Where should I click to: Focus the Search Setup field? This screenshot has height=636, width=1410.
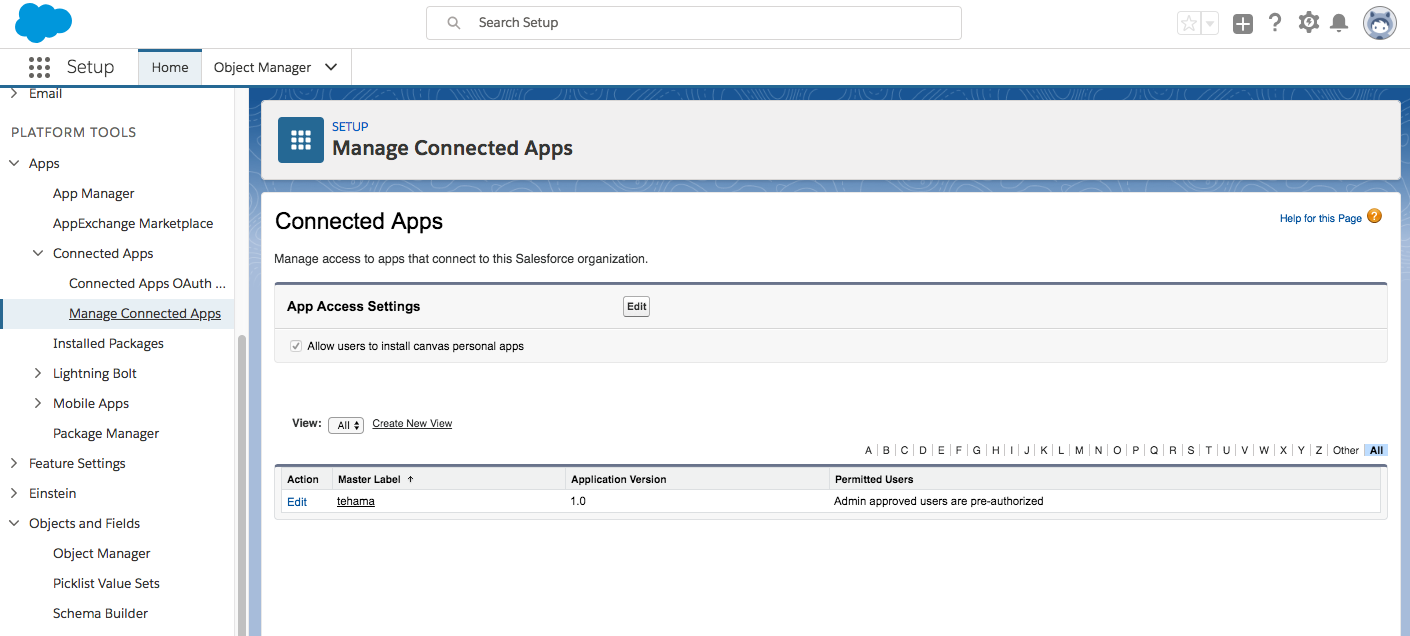click(693, 23)
